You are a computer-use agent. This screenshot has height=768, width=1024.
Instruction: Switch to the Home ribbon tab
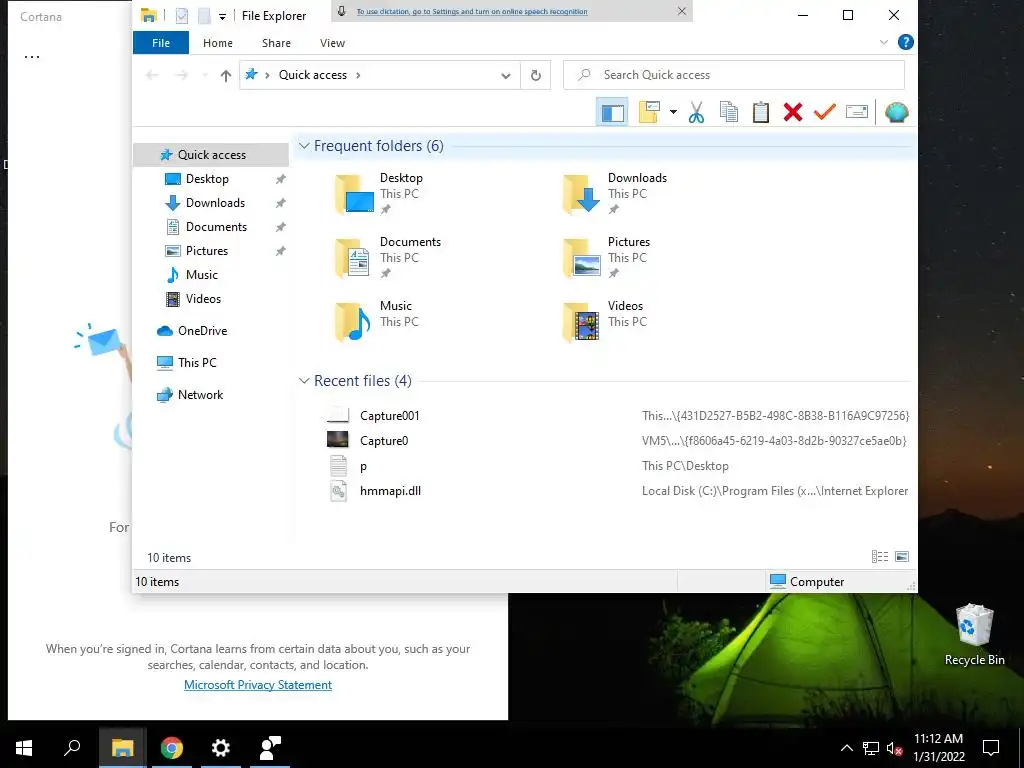217,43
